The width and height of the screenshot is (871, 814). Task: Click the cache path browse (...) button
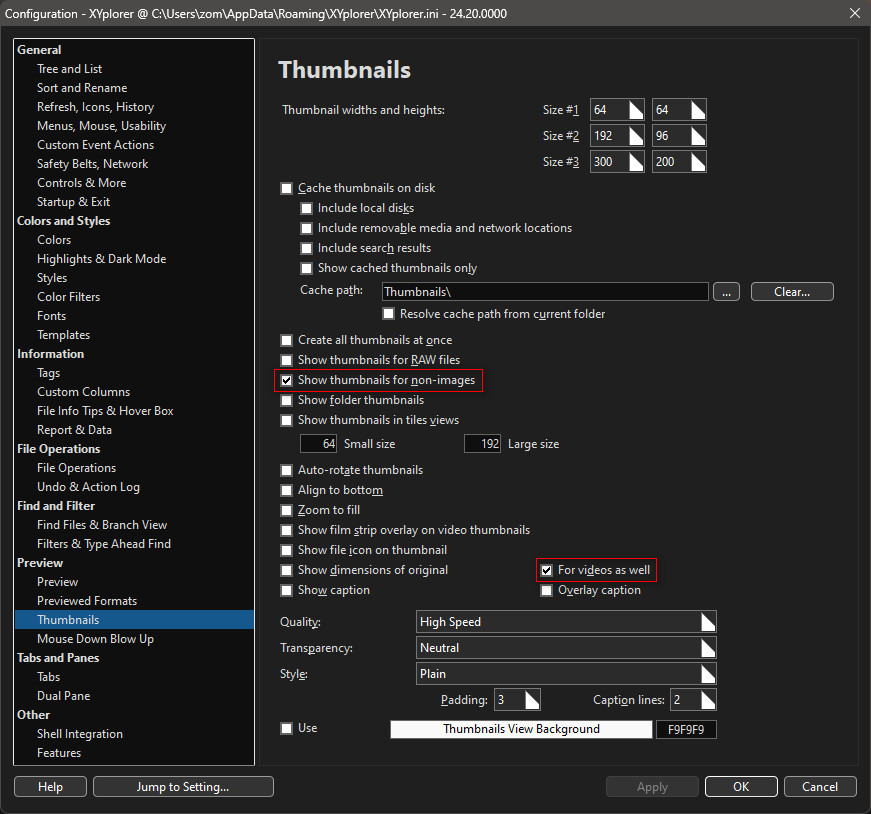pos(726,292)
